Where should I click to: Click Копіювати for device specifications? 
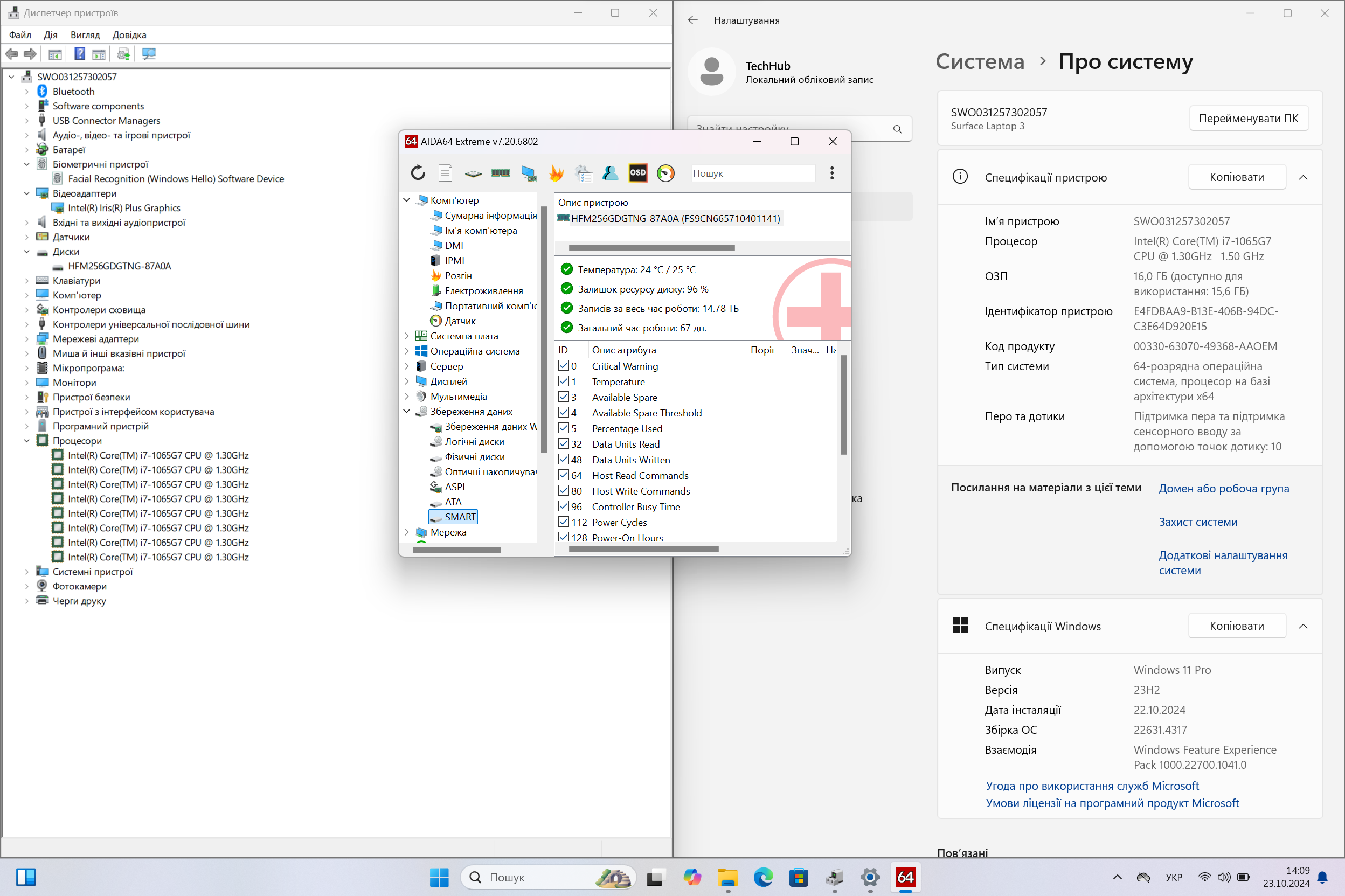[1237, 177]
